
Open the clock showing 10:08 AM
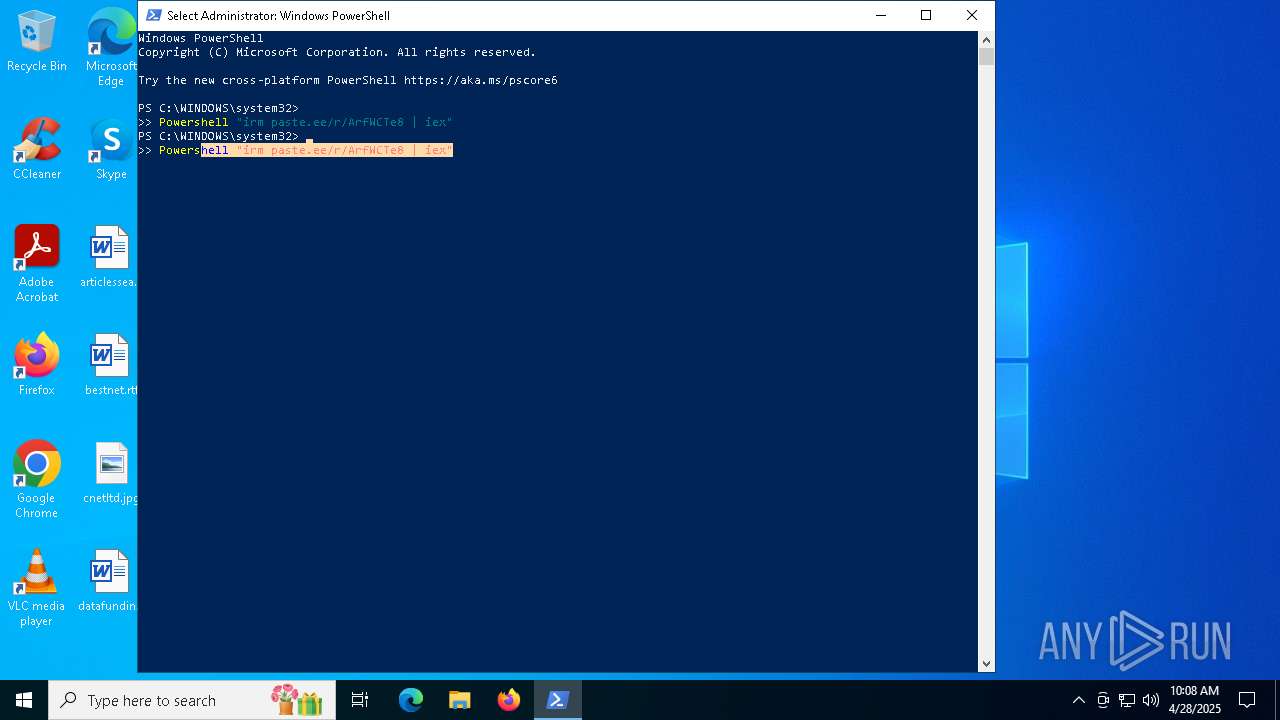click(1195, 700)
